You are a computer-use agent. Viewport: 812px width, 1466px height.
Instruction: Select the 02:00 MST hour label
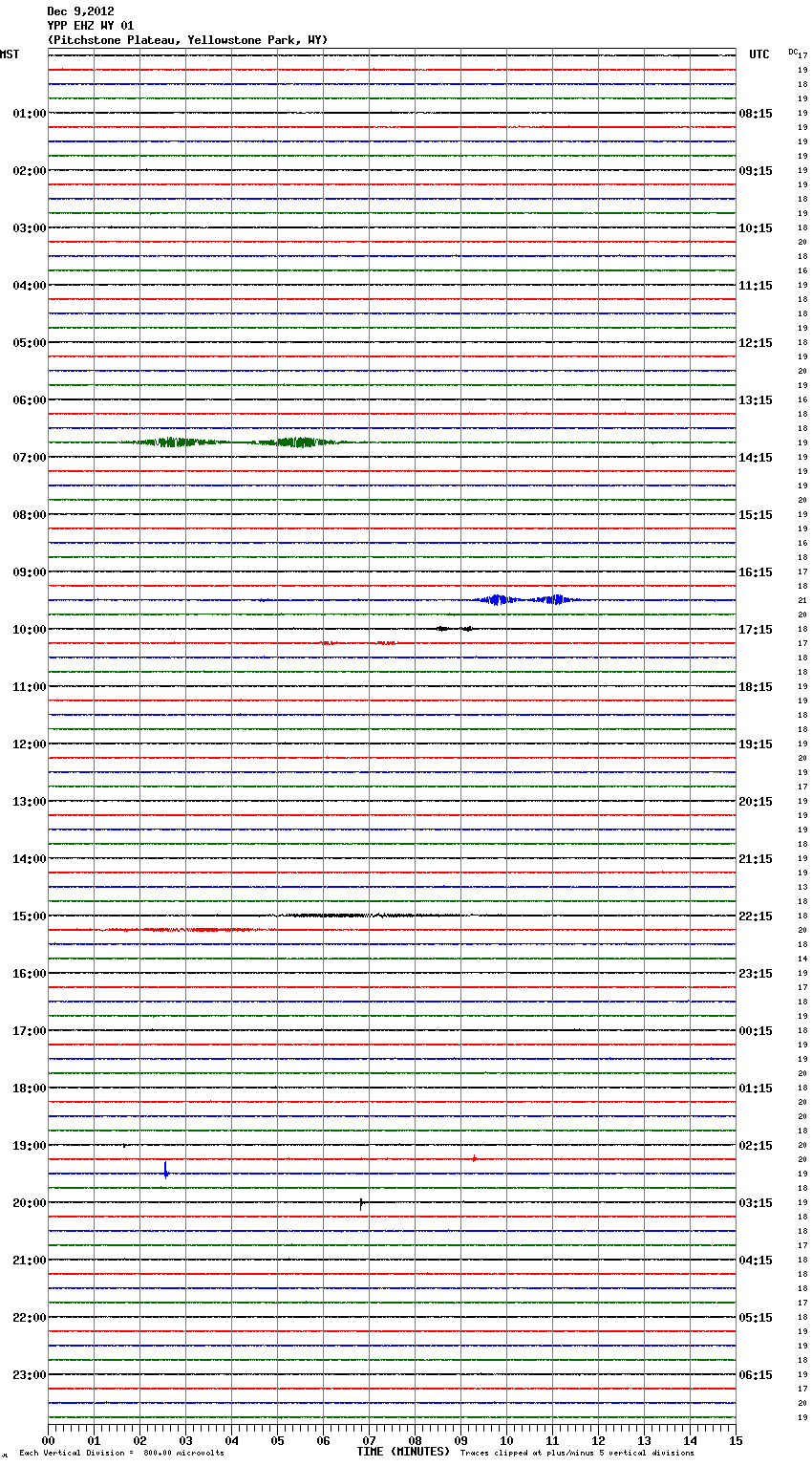coord(30,171)
